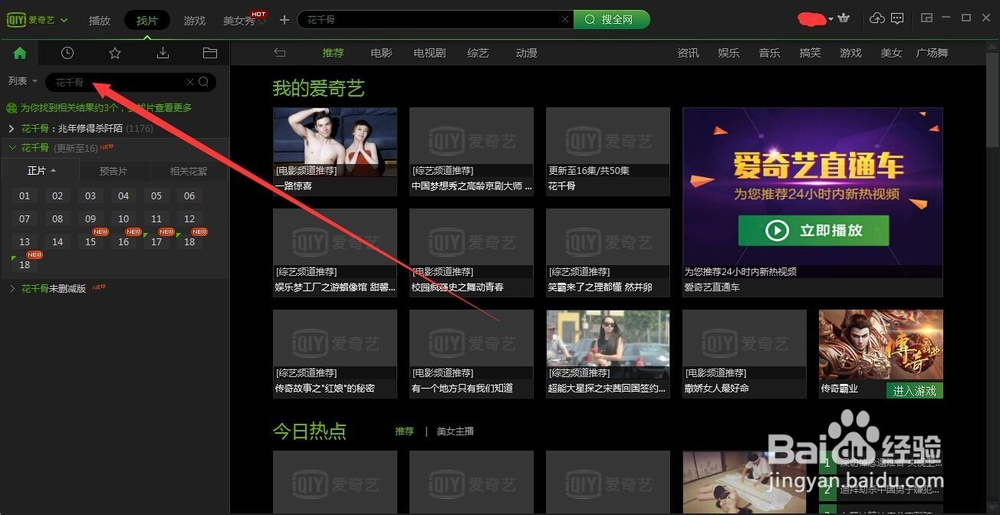The height and width of the screenshot is (515, 1000).
Task: Switch to the 游戏 top tab
Action: (195, 20)
